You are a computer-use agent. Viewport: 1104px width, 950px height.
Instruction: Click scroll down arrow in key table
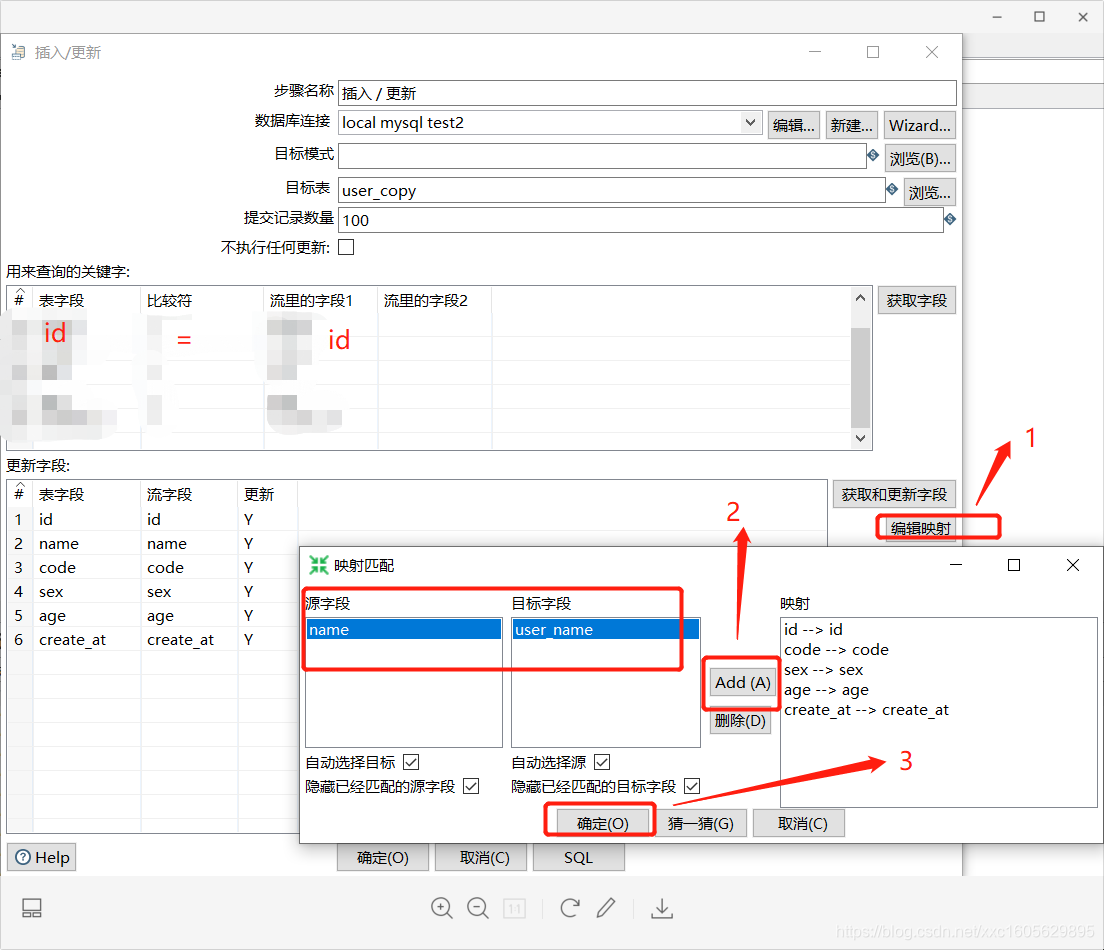[860, 438]
